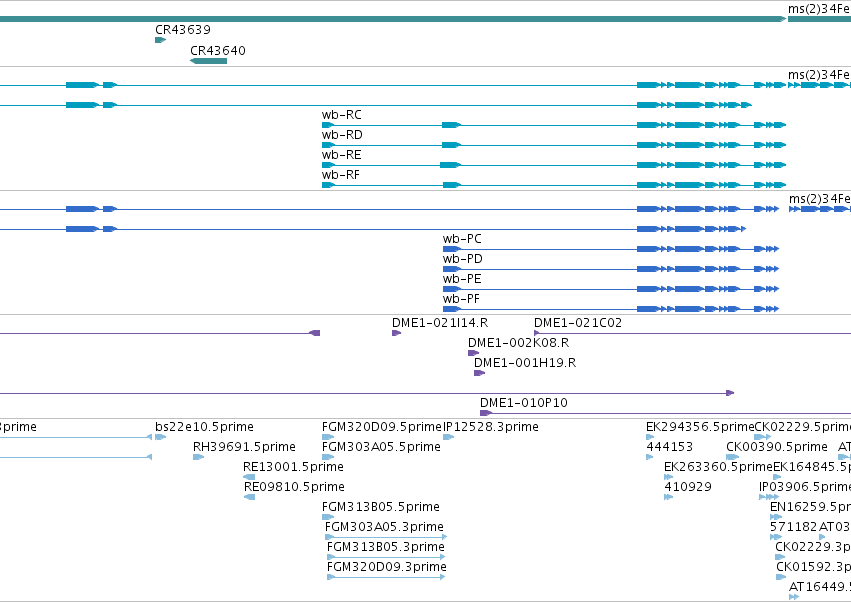Select the IP12528.3prime EST label

pyautogui.click(x=491, y=427)
